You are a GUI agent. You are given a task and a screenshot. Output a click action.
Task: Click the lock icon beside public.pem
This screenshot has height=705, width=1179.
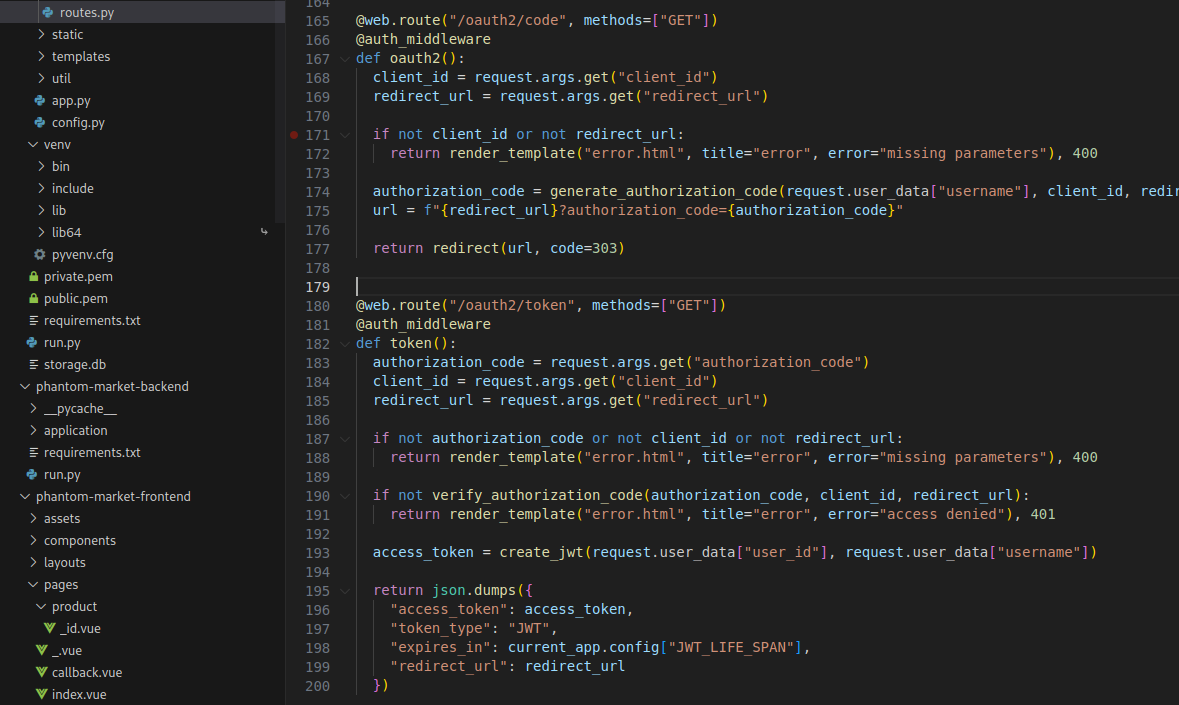(x=33, y=298)
